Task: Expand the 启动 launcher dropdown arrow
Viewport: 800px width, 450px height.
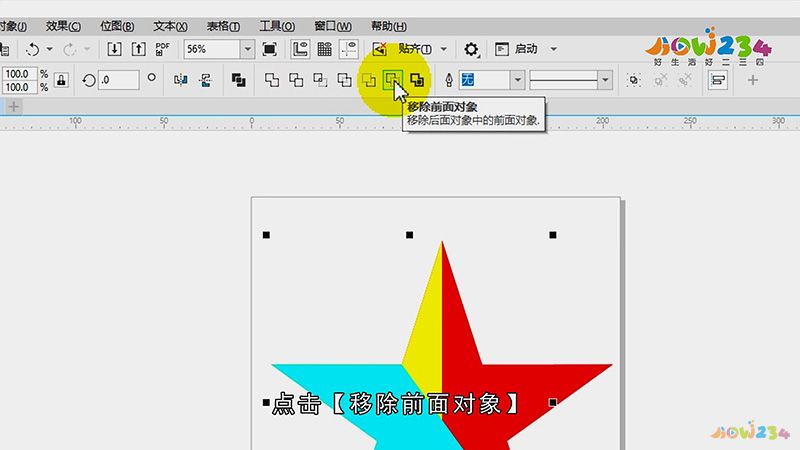Action: click(554, 49)
